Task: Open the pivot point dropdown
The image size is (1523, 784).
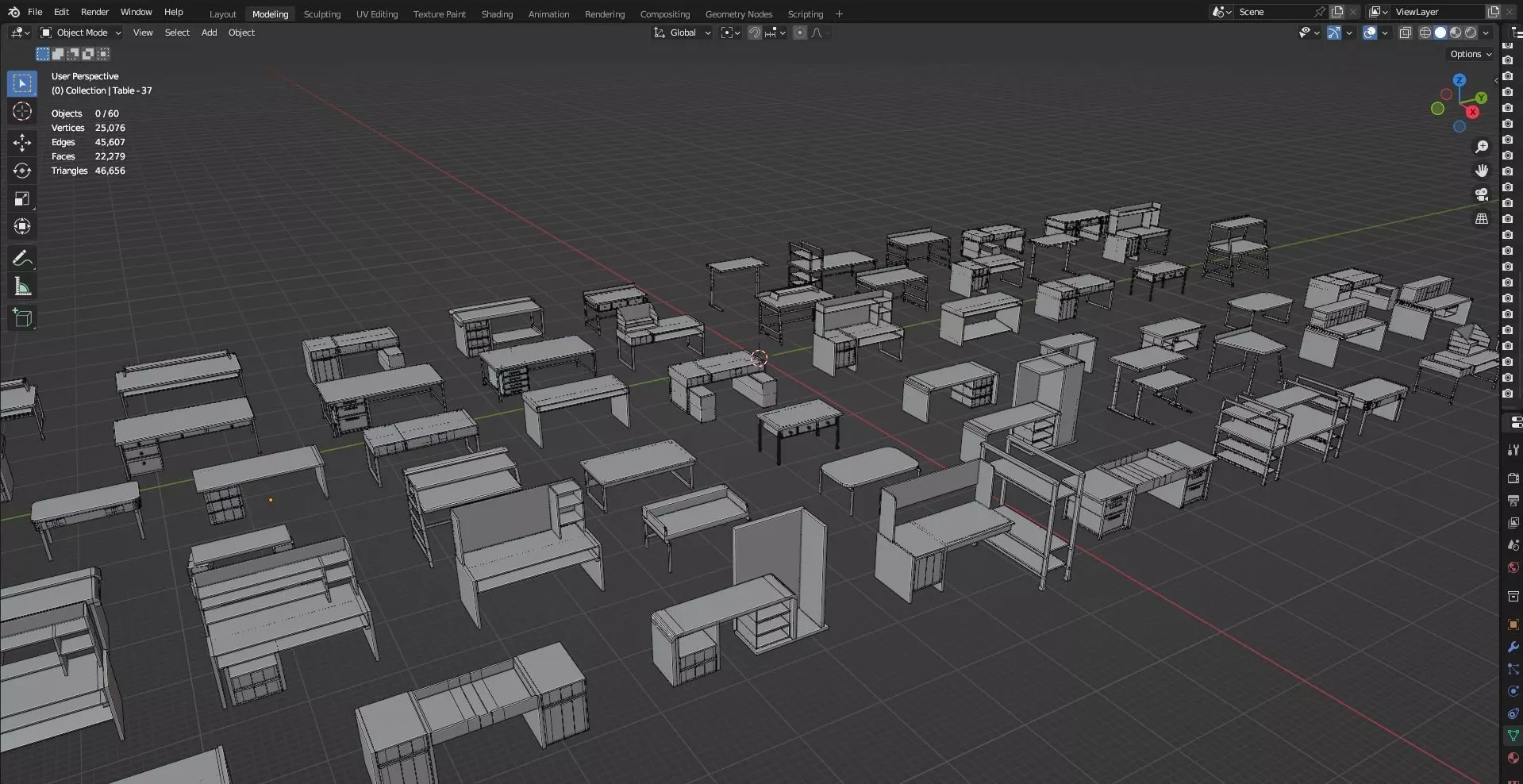Action: click(730, 33)
